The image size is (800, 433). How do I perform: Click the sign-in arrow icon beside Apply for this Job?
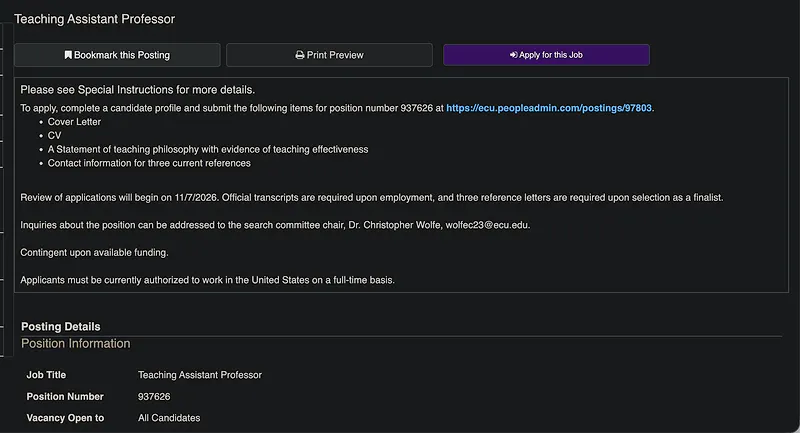coord(513,55)
